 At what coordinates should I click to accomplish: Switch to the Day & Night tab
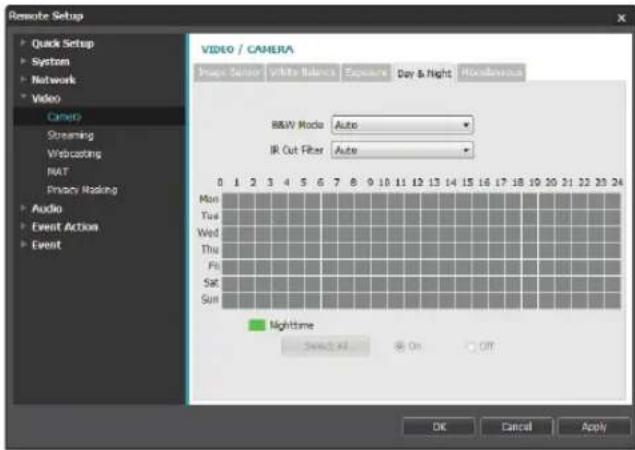pos(424,73)
